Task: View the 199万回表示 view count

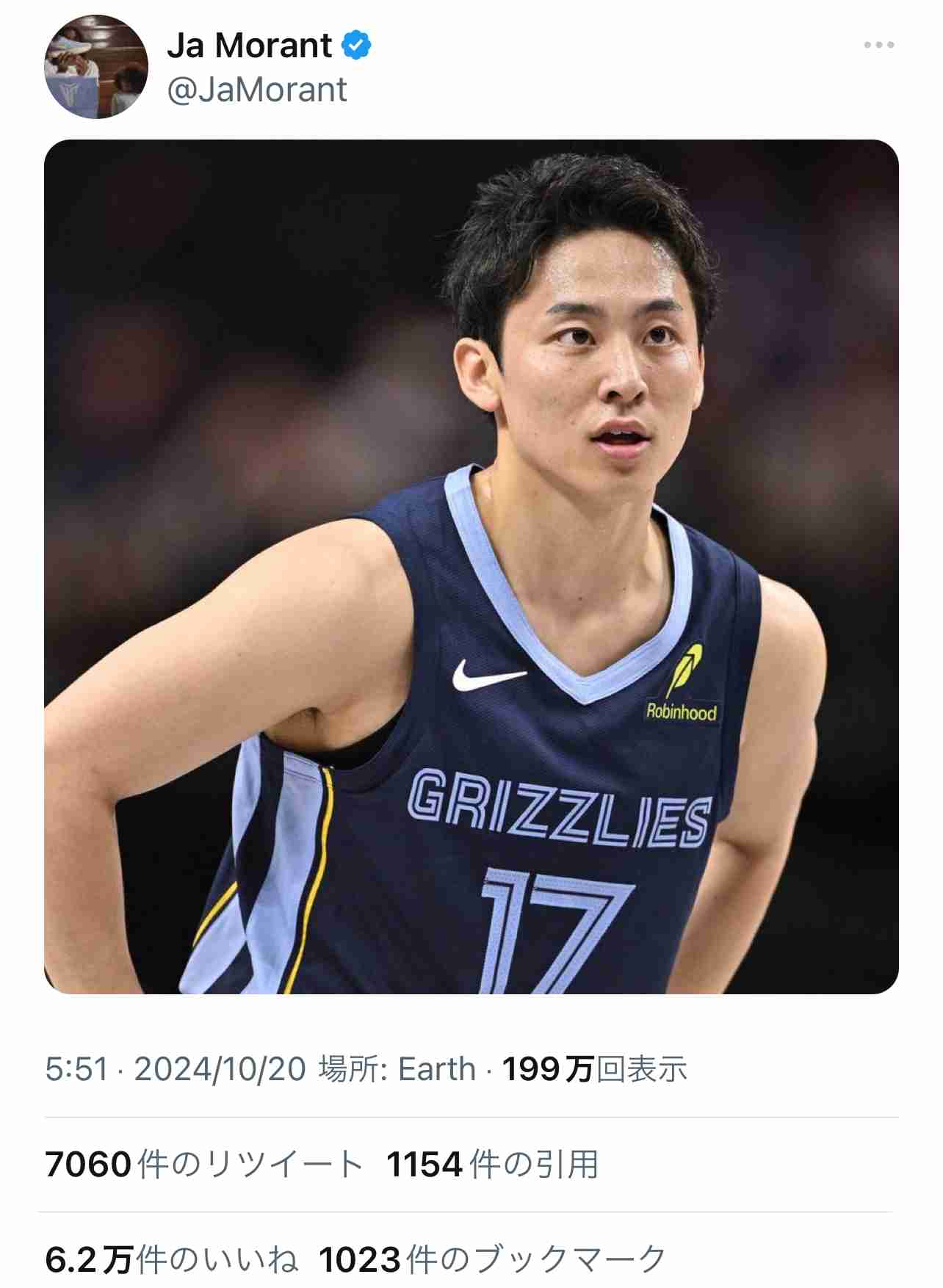Action: [594, 1069]
